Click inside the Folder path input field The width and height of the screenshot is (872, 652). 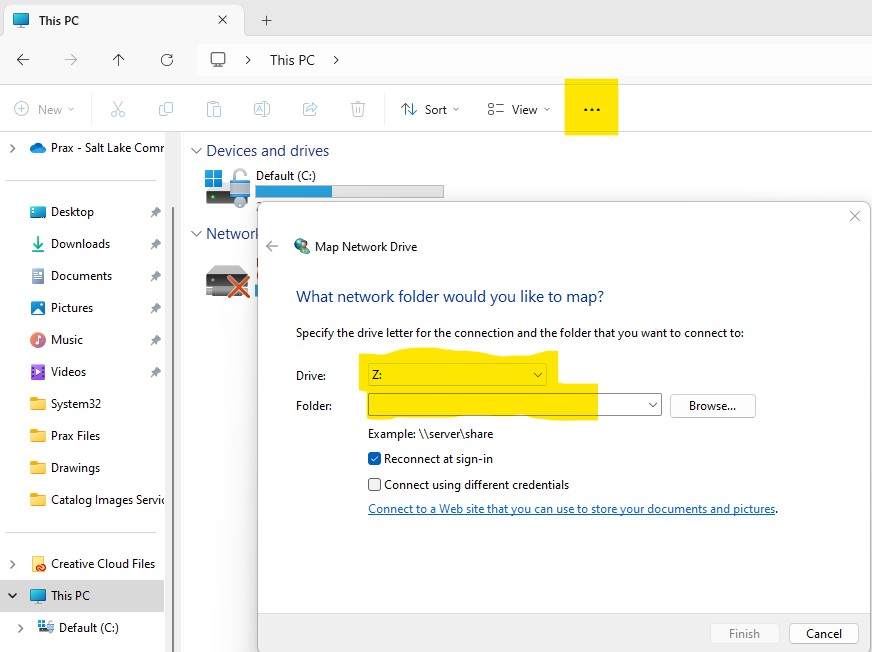505,405
